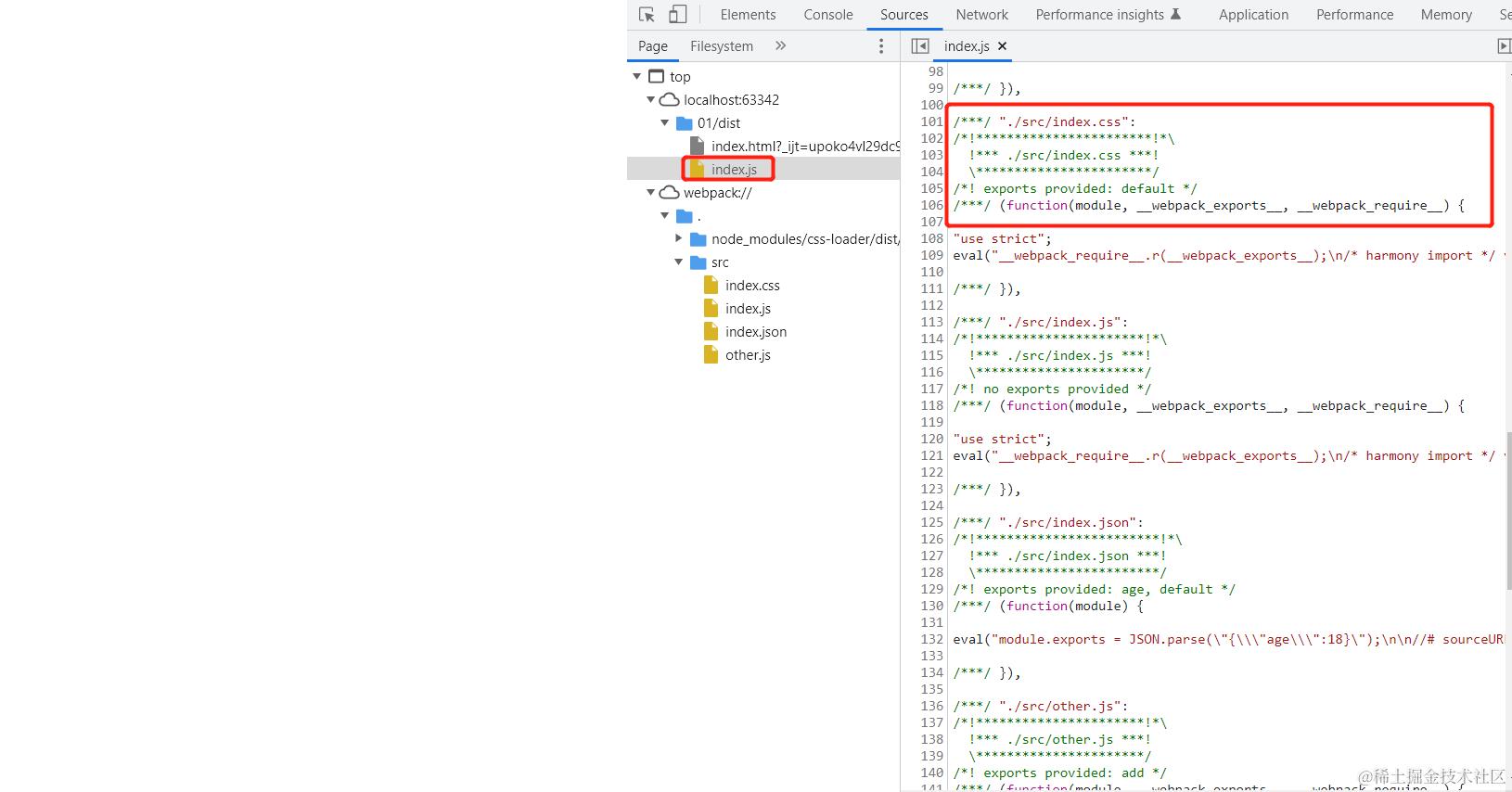
Task: Select the Page navigator tab
Action: tap(653, 46)
